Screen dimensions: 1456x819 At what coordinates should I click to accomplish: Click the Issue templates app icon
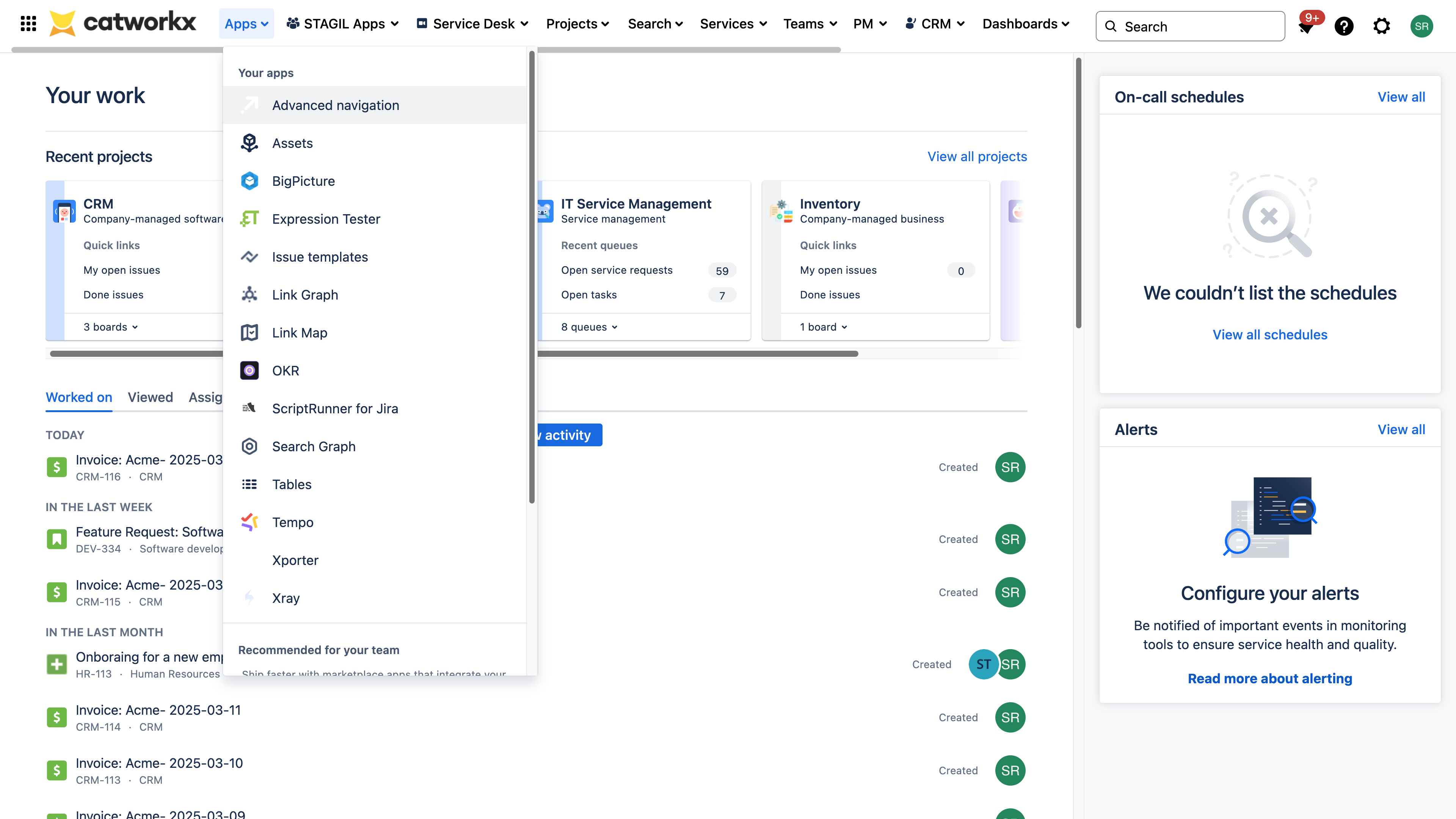point(249,257)
